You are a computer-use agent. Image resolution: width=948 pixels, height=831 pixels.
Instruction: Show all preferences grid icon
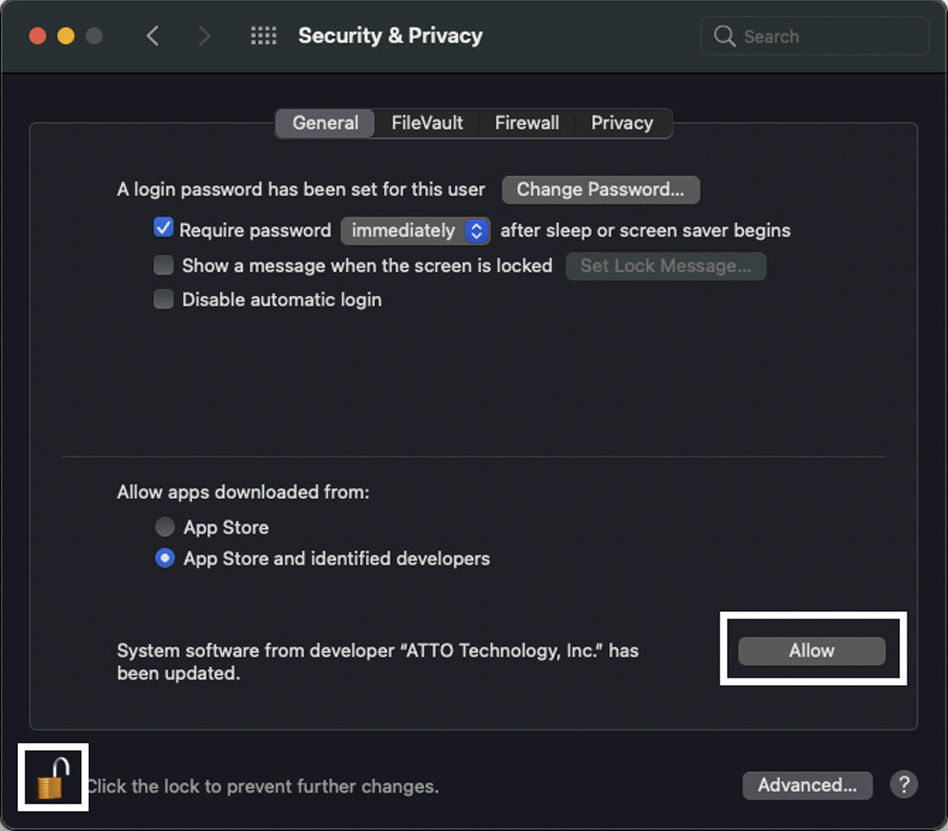coord(264,36)
